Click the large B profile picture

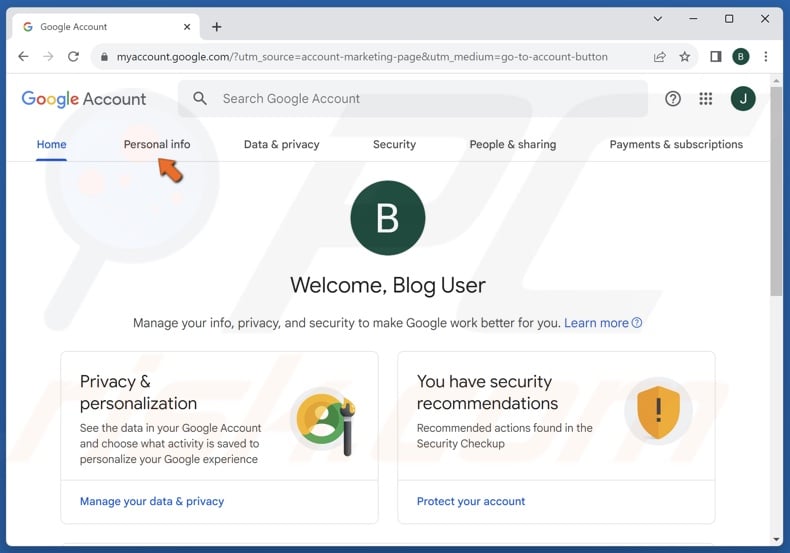click(x=387, y=218)
